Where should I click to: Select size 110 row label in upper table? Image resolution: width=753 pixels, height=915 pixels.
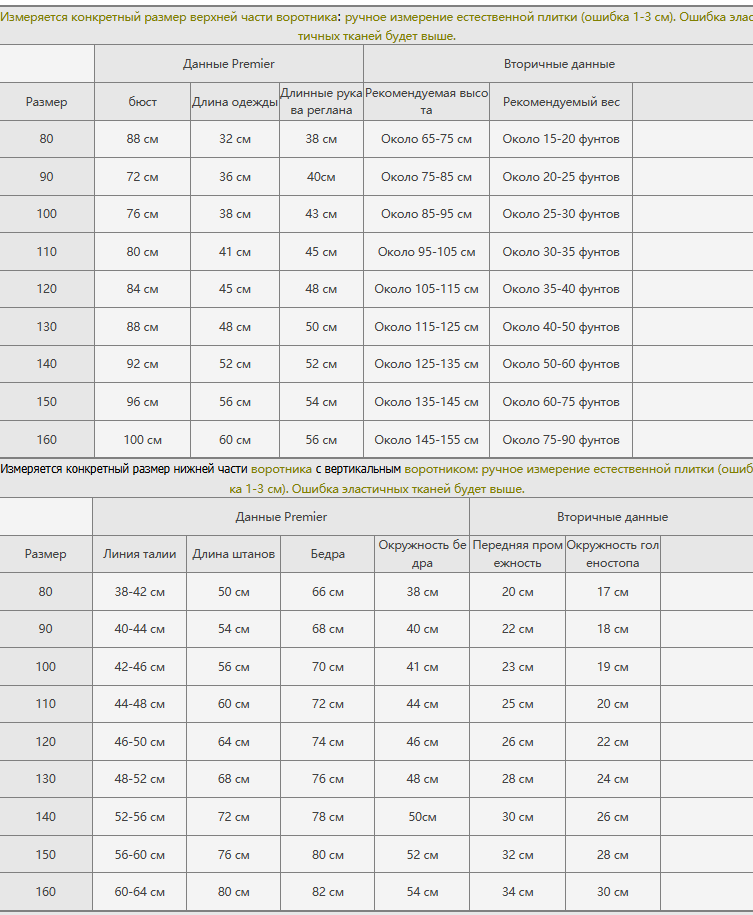pyautogui.click(x=46, y=252)
